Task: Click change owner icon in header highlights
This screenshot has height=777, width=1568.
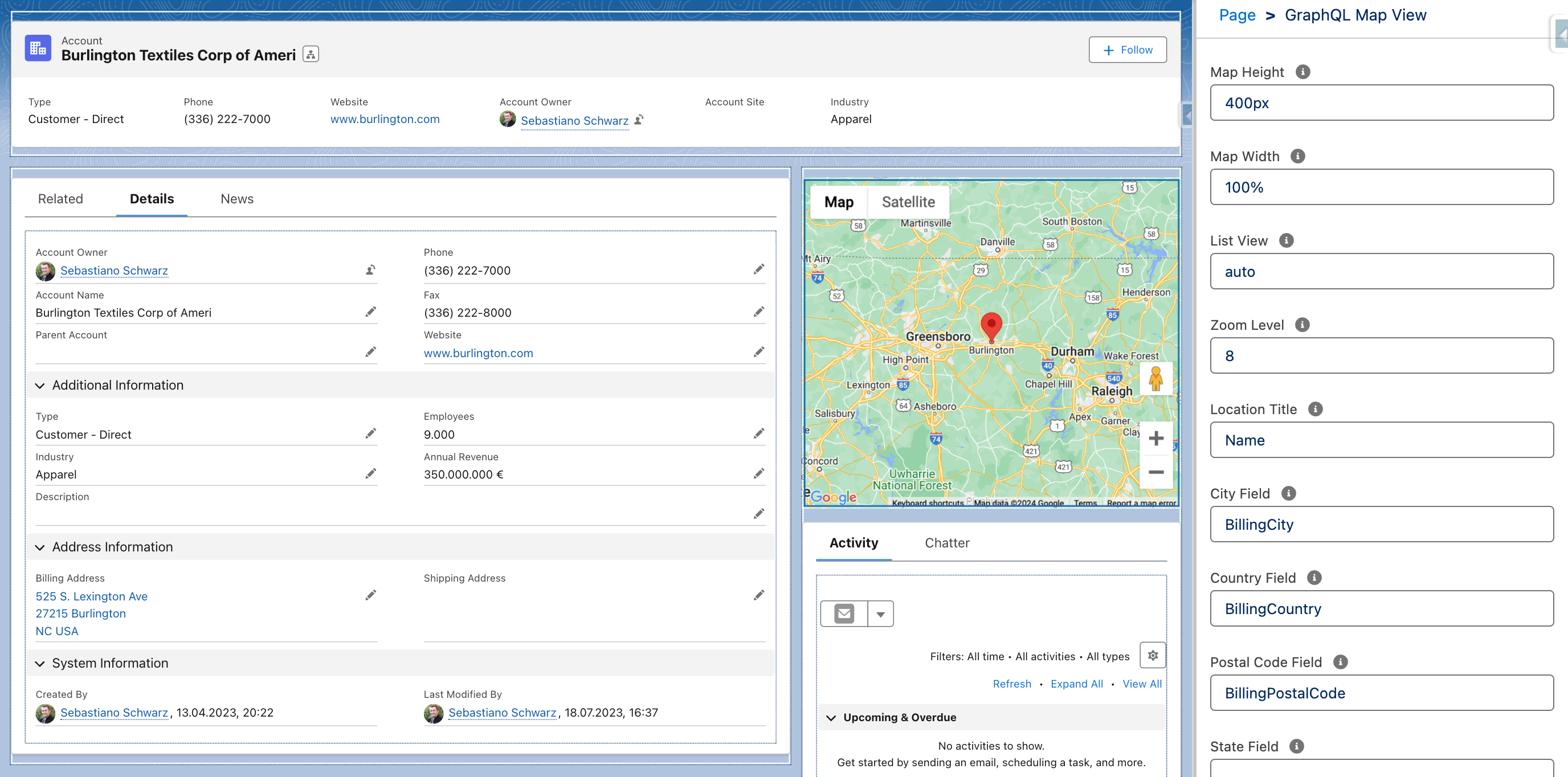Action: coord(639,120)
